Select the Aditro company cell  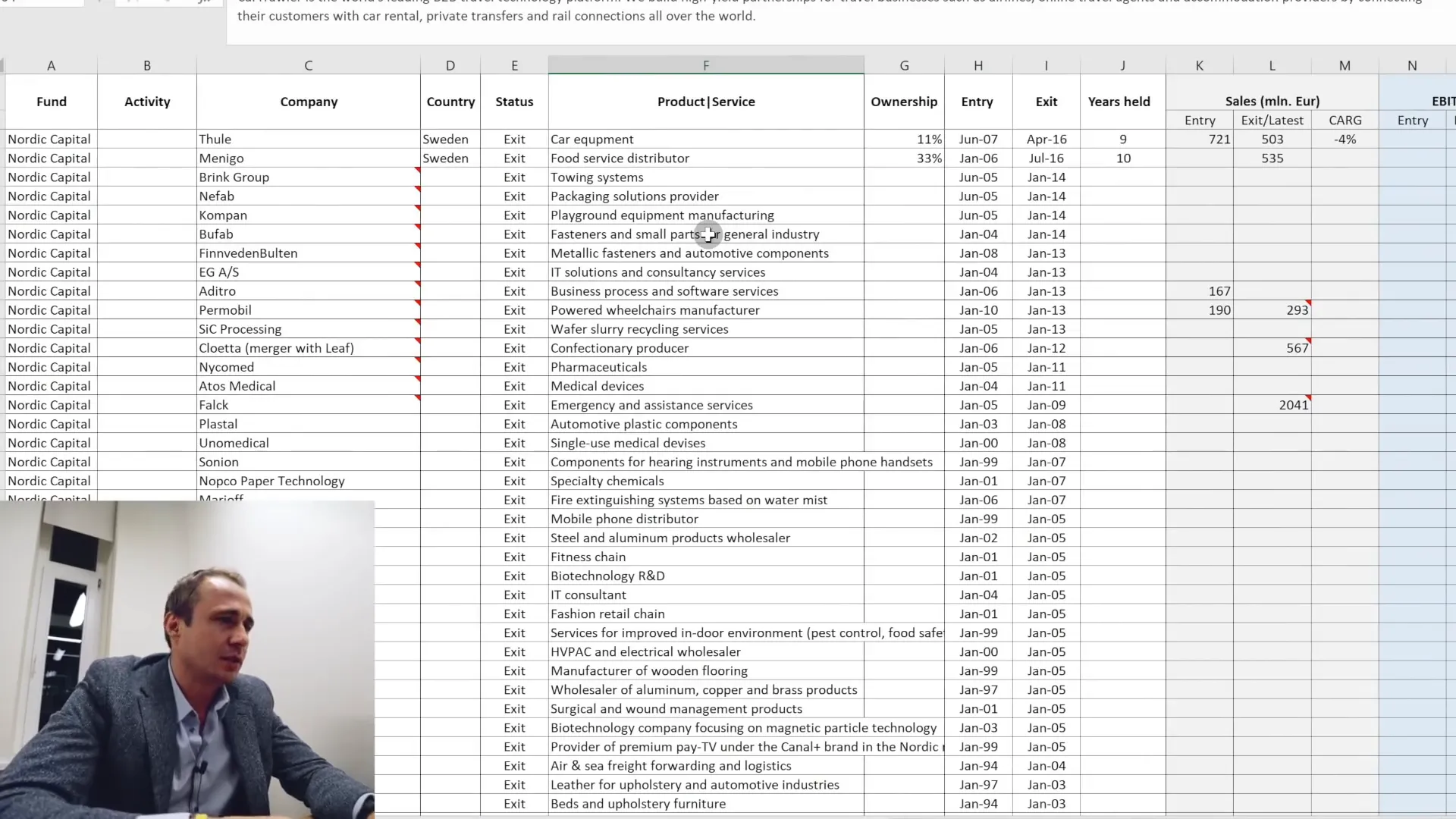coord(309,291)
